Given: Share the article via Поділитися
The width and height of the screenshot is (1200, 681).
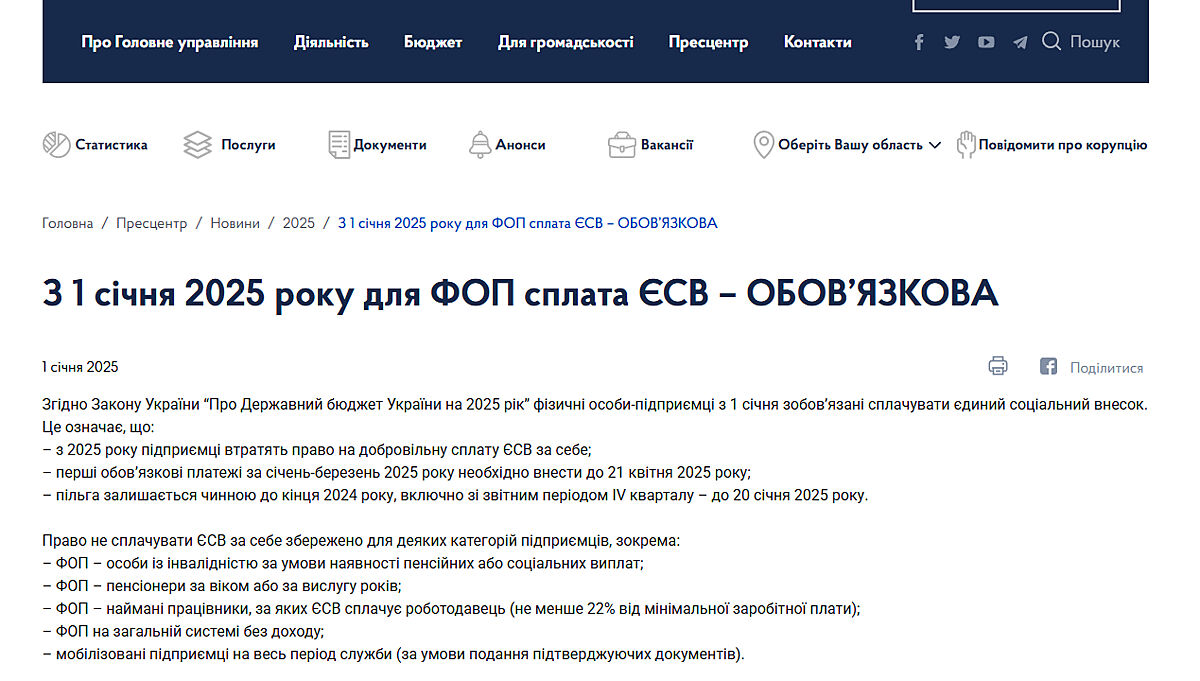Looking at the screenshot, I should pos(1105,368).
